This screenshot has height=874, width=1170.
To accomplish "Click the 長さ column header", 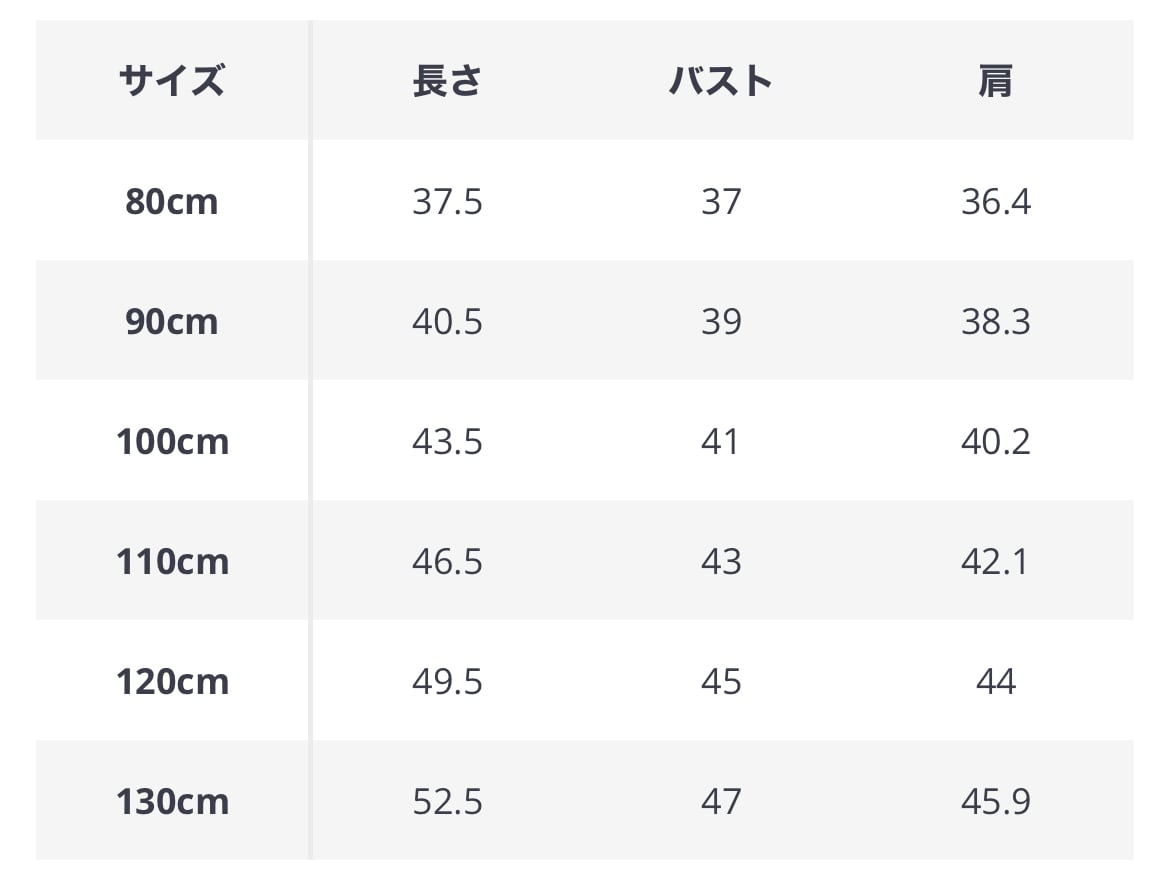I will click(x=447, y=81).
